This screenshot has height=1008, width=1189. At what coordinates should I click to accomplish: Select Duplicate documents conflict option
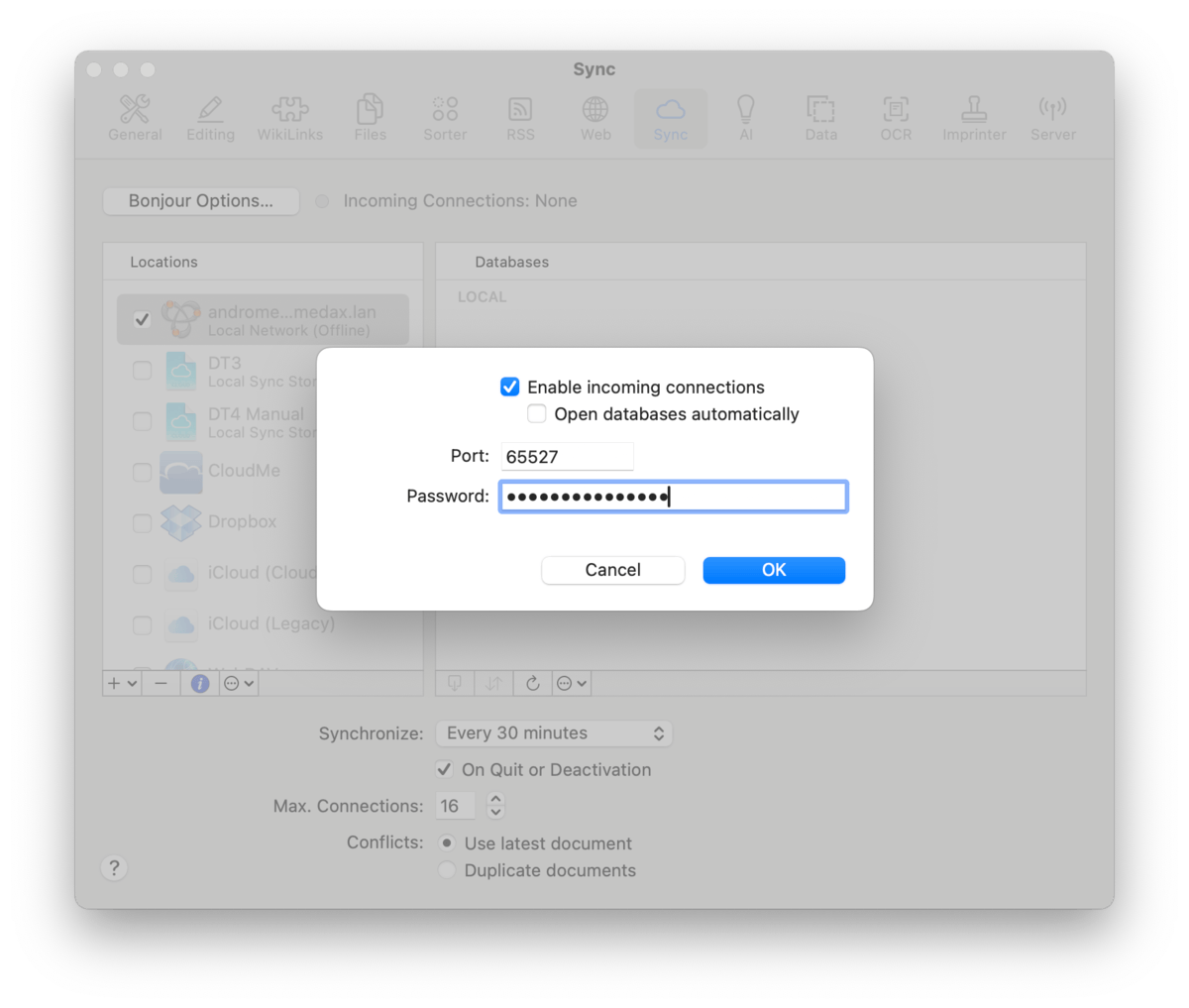coord(448,870)
